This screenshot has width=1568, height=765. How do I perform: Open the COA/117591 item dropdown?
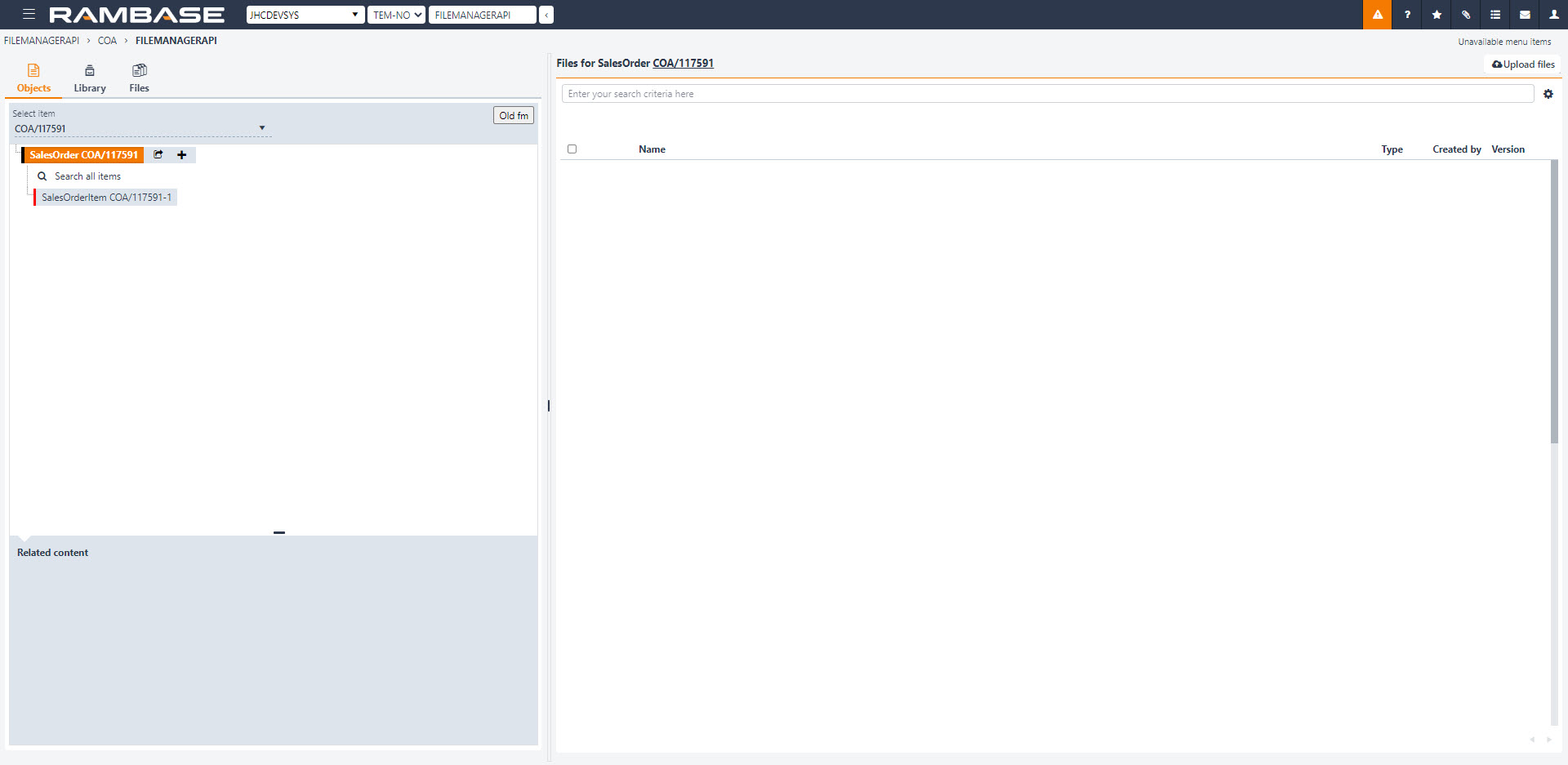pyautogui.click(x=261, y=127)
